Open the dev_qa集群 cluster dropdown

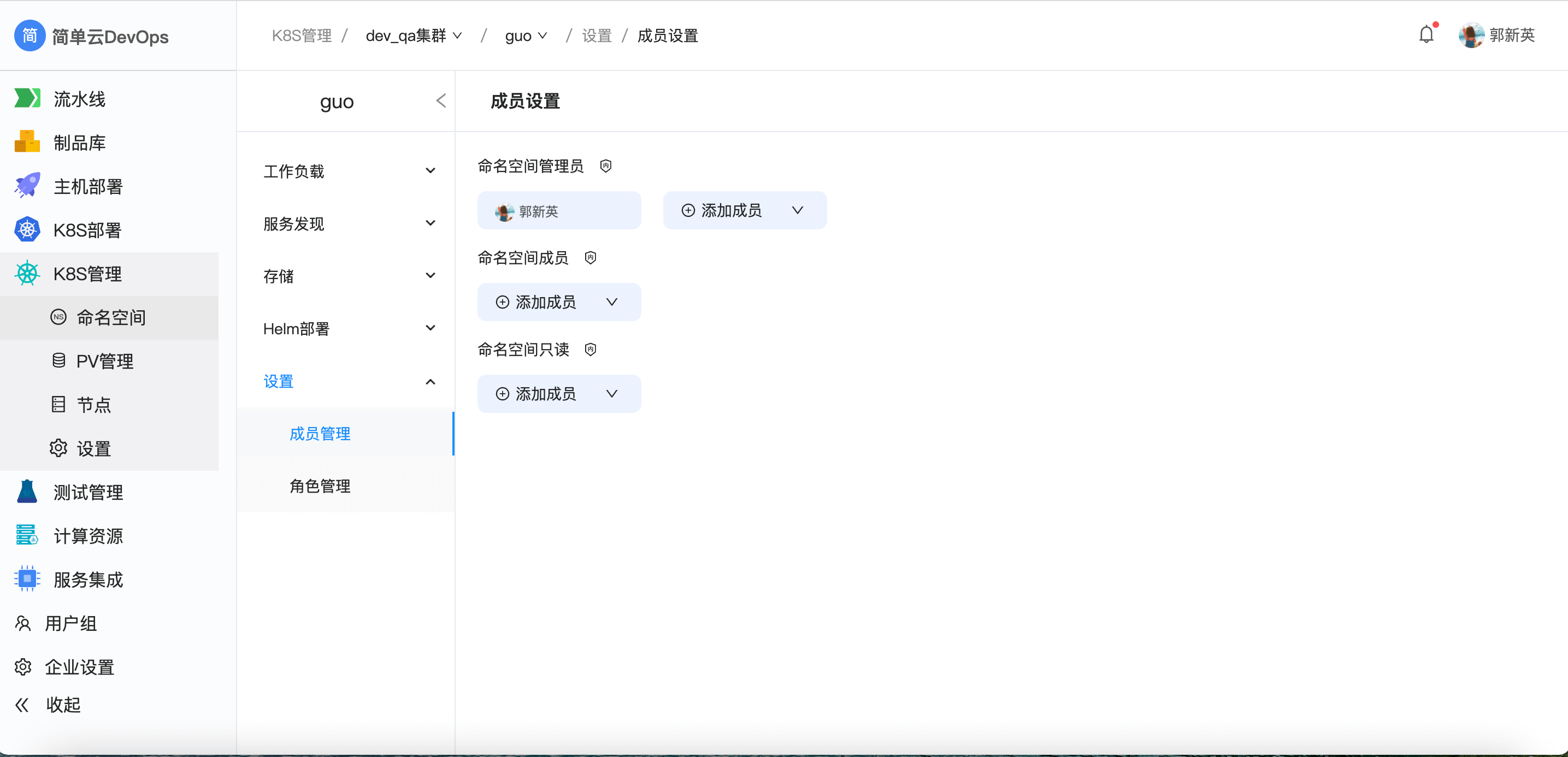coord(413,36)
